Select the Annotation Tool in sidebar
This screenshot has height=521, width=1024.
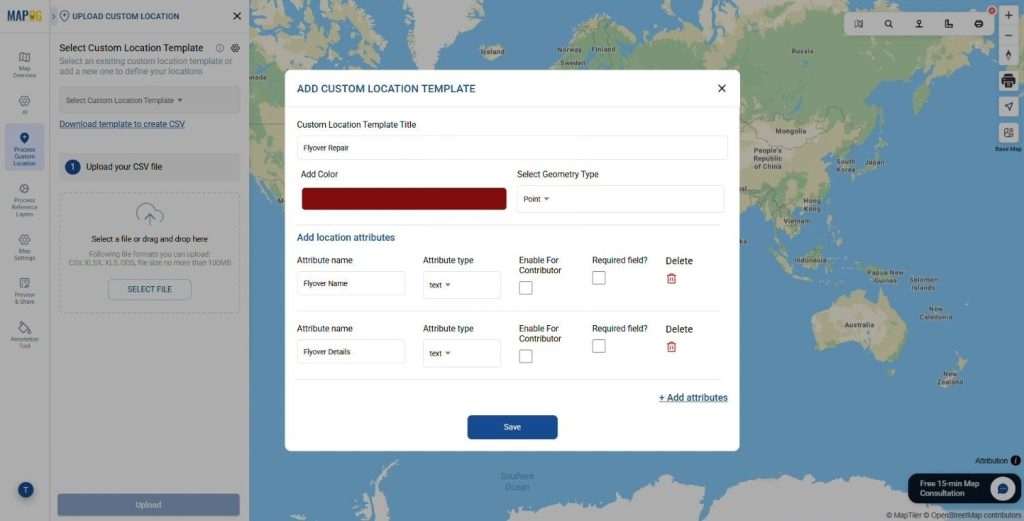point(24,334)
